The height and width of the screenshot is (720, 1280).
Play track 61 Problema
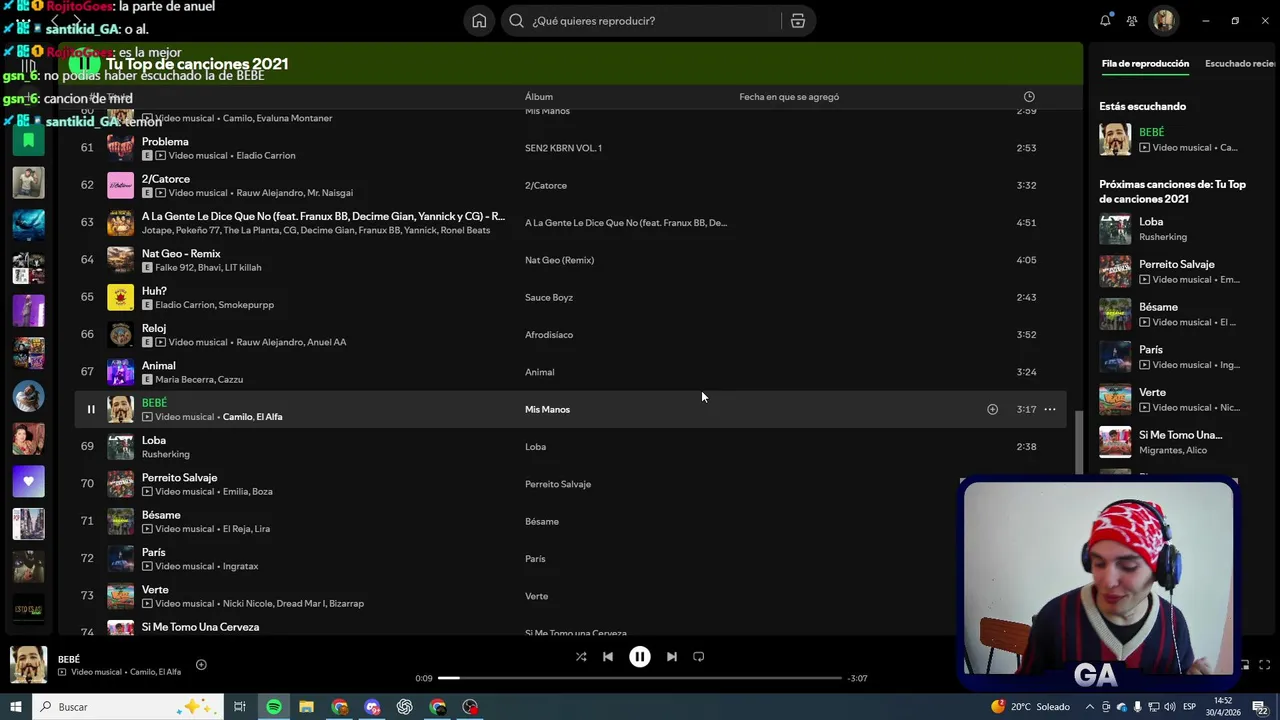click(87, 148)
